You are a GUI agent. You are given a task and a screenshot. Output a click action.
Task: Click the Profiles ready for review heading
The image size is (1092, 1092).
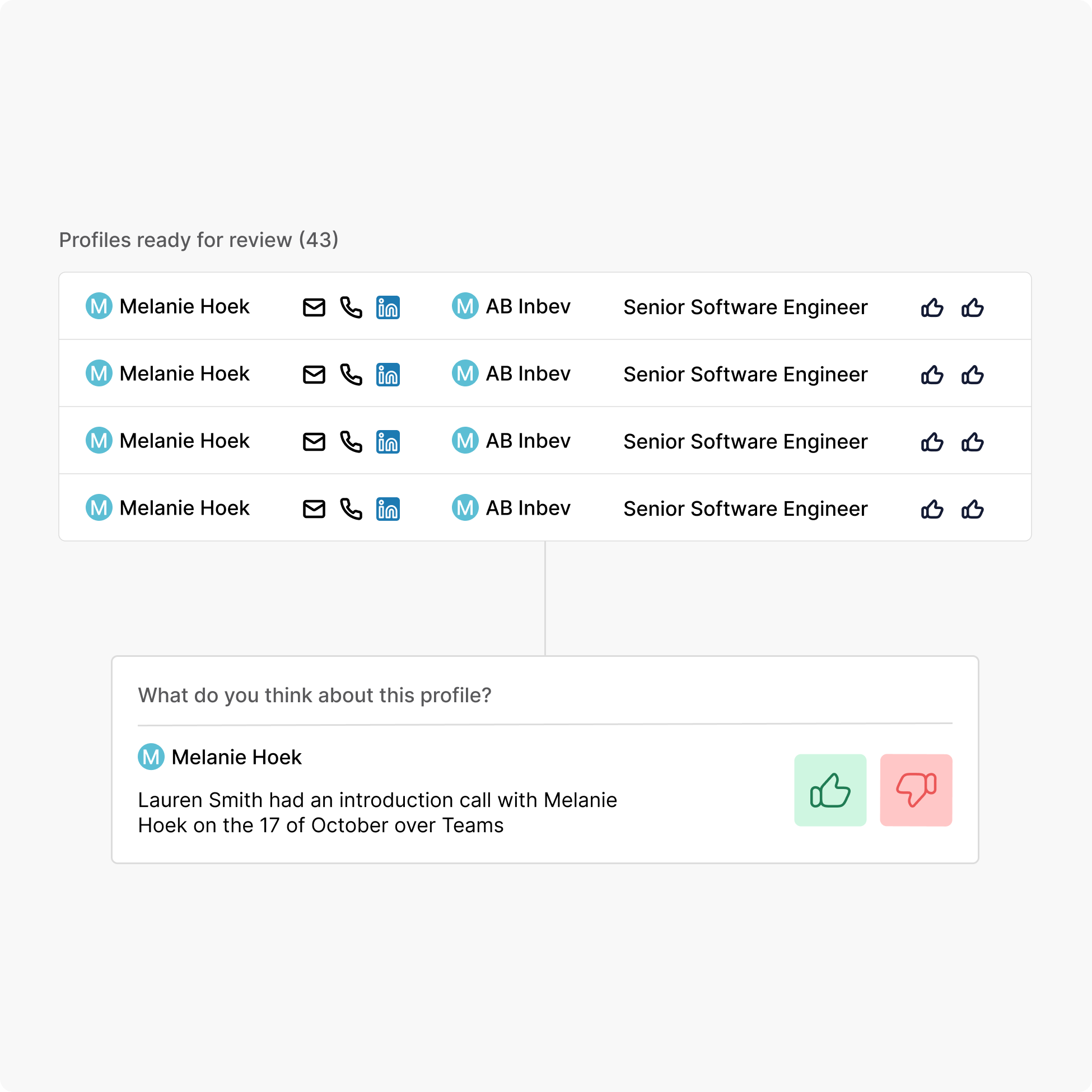[198, 240]
